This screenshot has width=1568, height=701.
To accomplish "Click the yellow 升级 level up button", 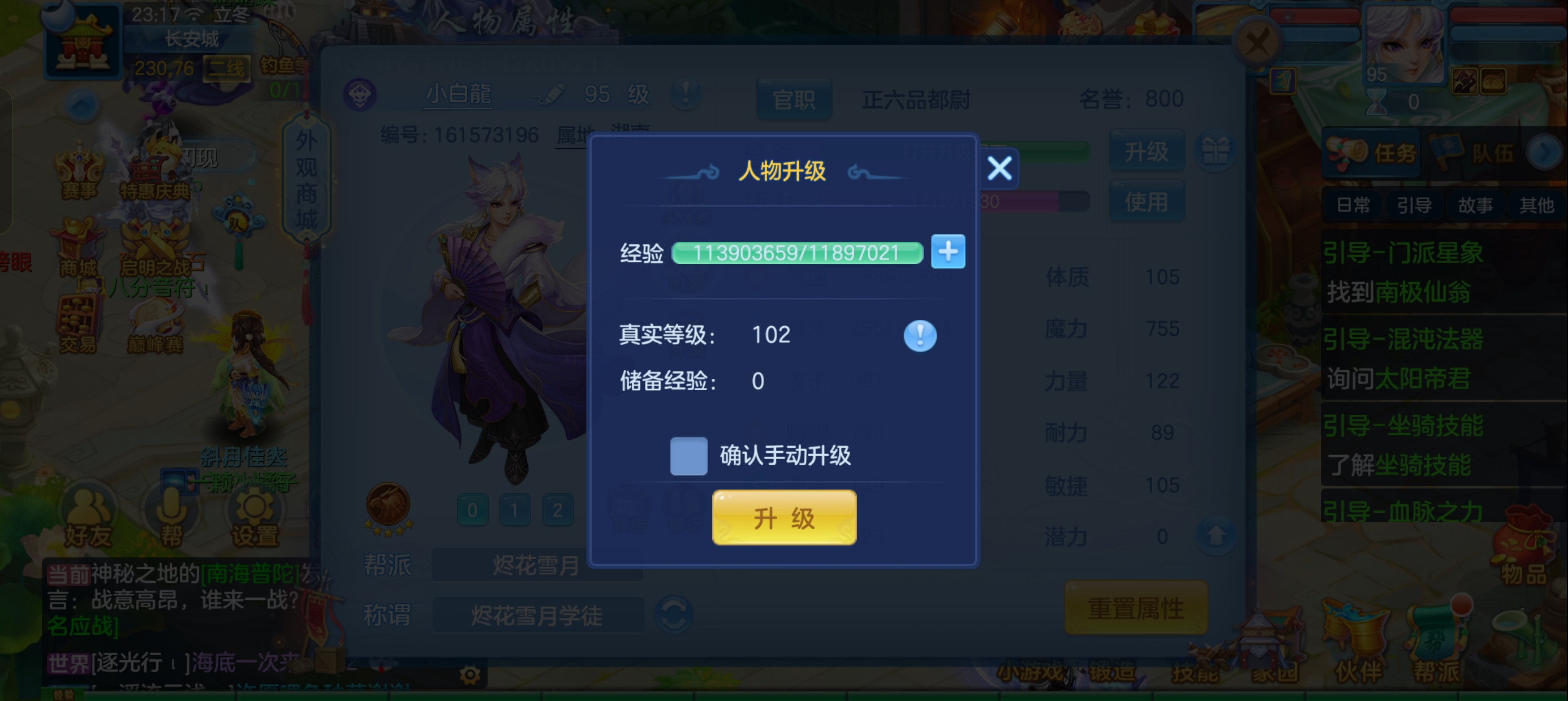I will (784, 518).
